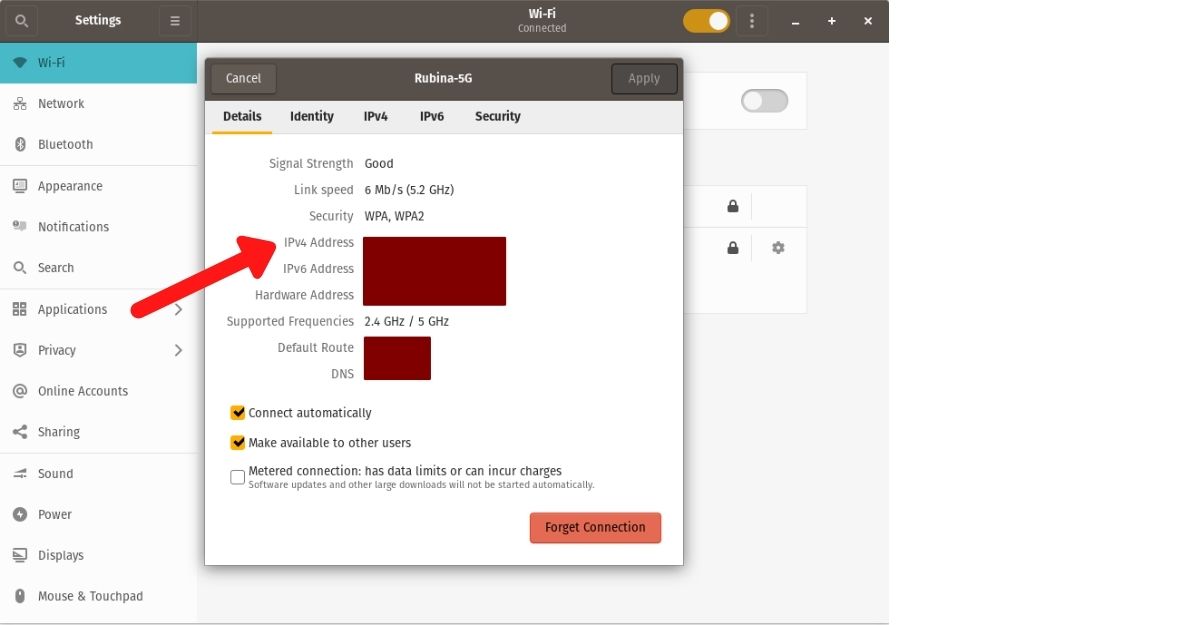Open Sound settings panel
1200x625 pixels.
tap(98, 474)
